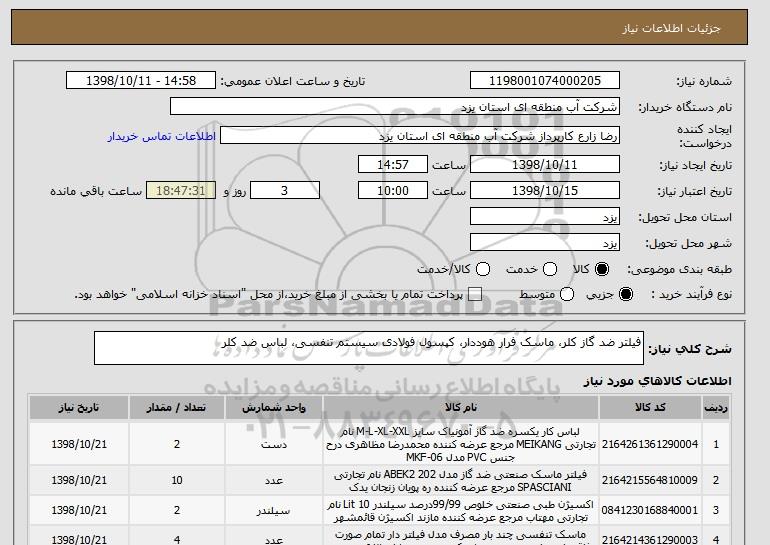
Task: Click item code 2164215564810009
Action: [650, 481]
